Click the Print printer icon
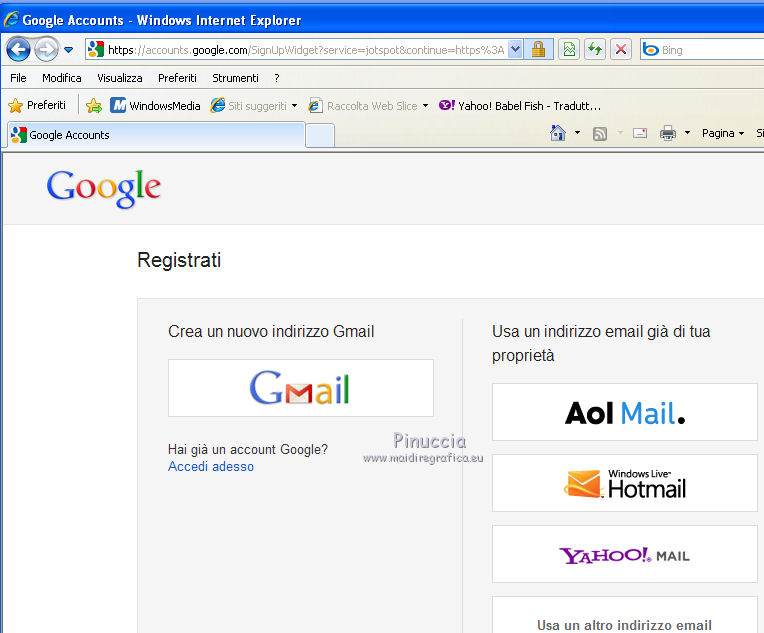The image size is (764, 633). [668, 133]
